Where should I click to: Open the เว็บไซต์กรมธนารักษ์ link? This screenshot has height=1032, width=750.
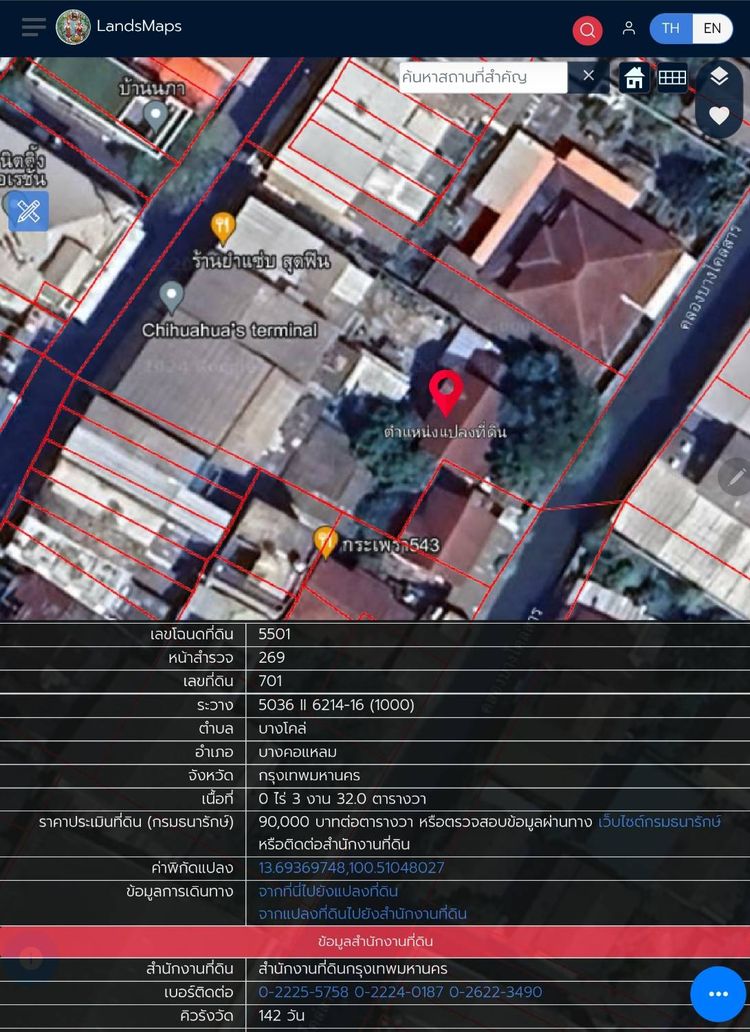659,822
